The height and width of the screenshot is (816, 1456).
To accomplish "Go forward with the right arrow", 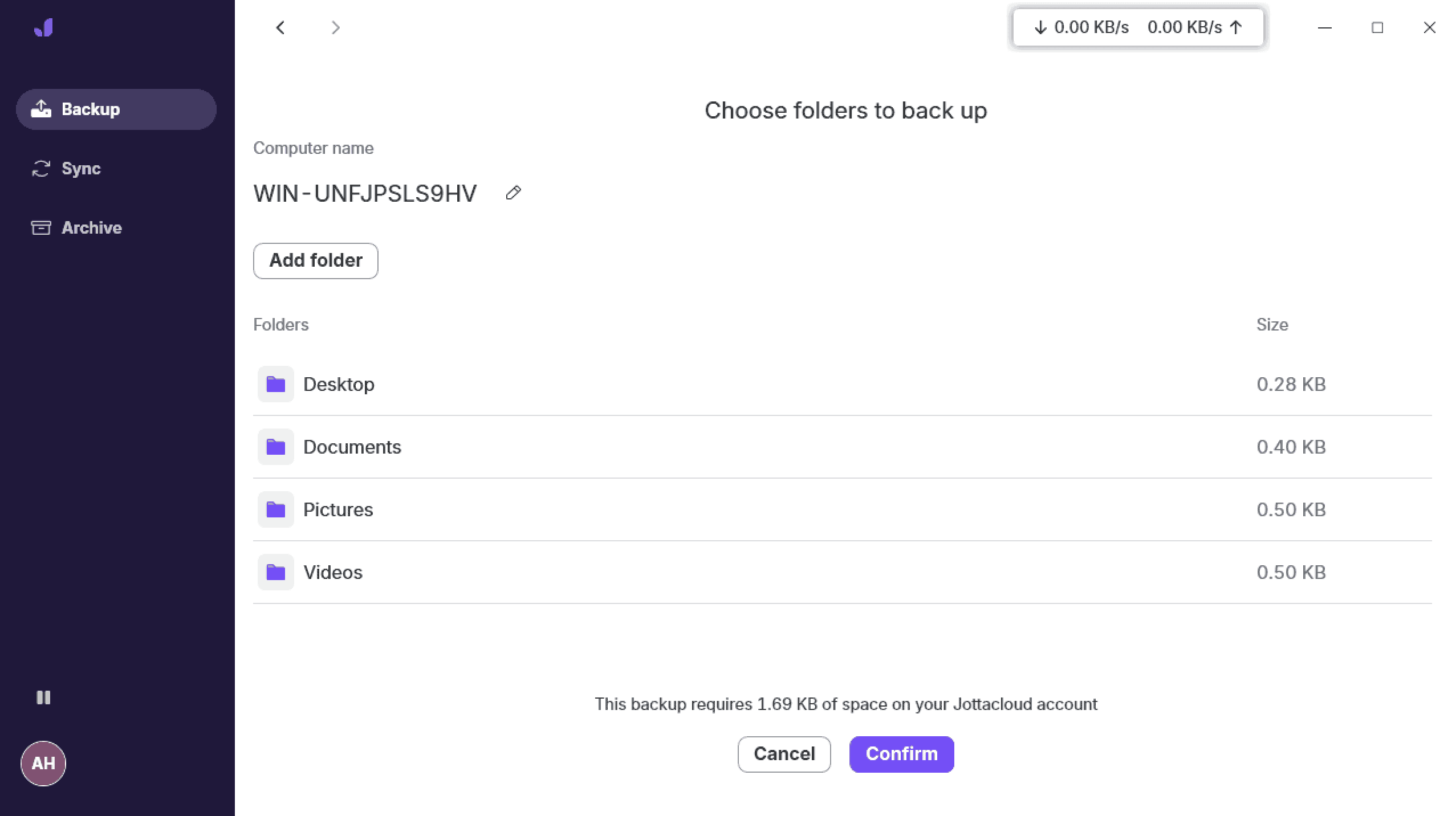I will 335,27.
